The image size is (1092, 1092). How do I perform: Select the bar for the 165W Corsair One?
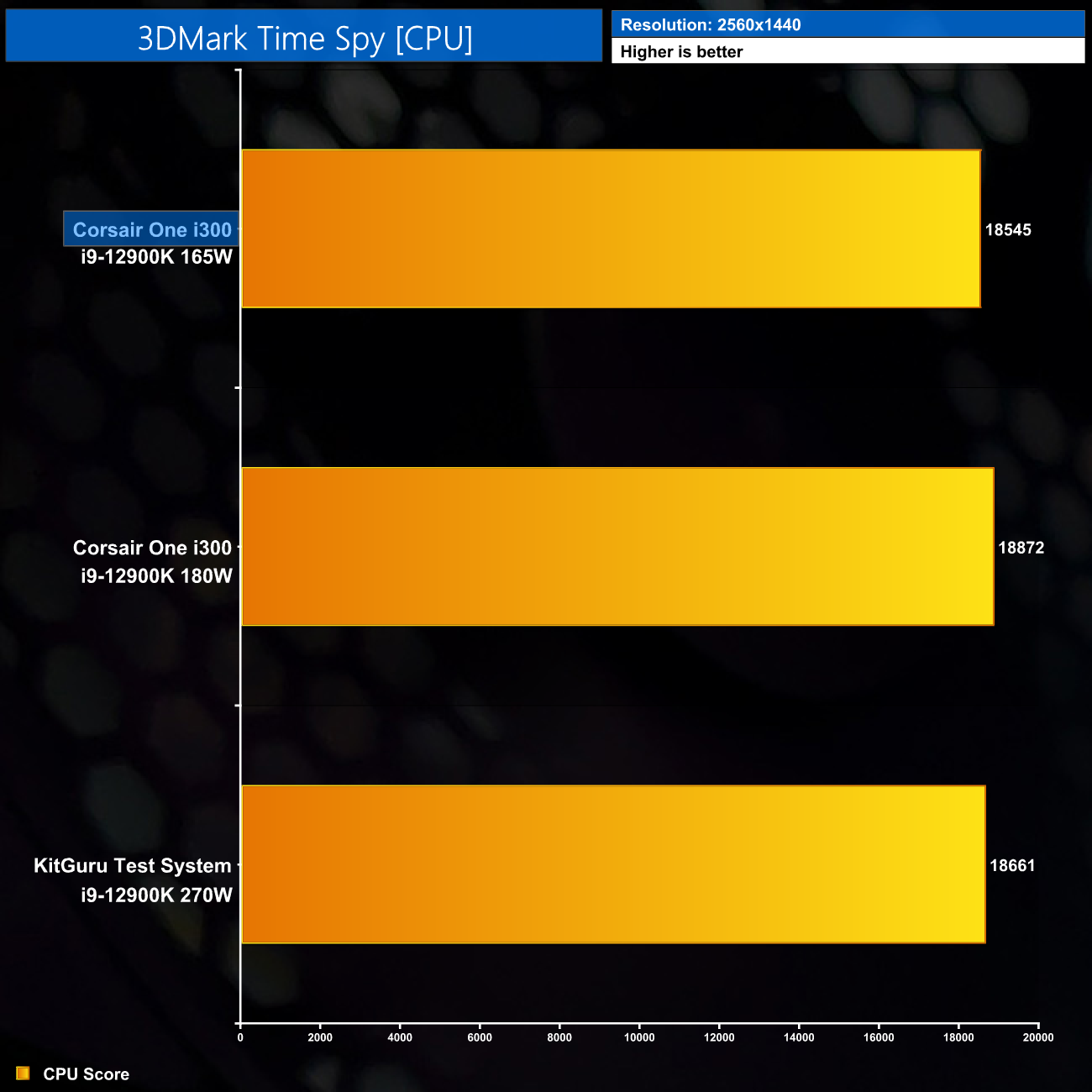[x=611, y=228]
